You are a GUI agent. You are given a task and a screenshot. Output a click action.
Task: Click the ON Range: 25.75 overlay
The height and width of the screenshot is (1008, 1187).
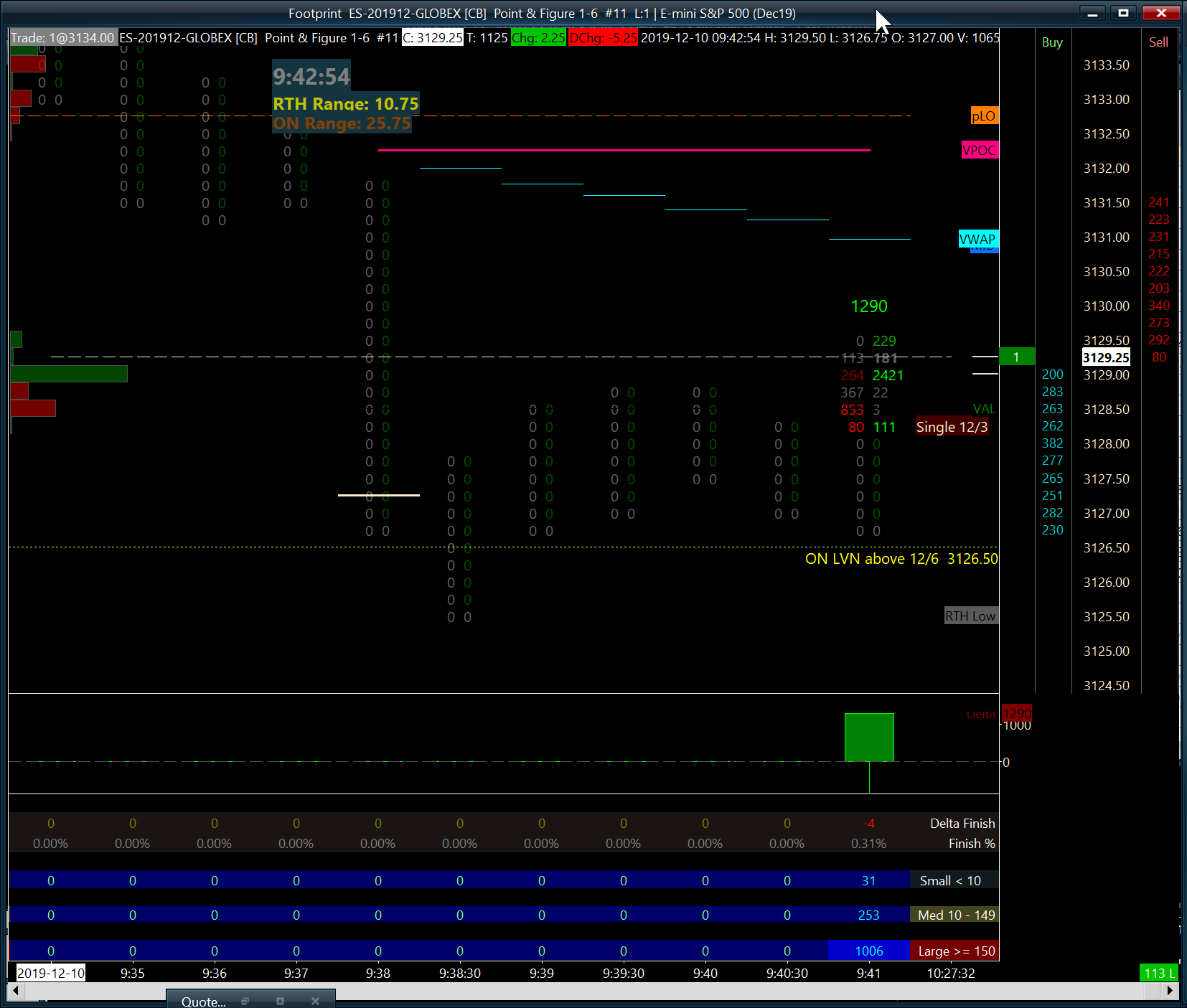pos(342,123)
